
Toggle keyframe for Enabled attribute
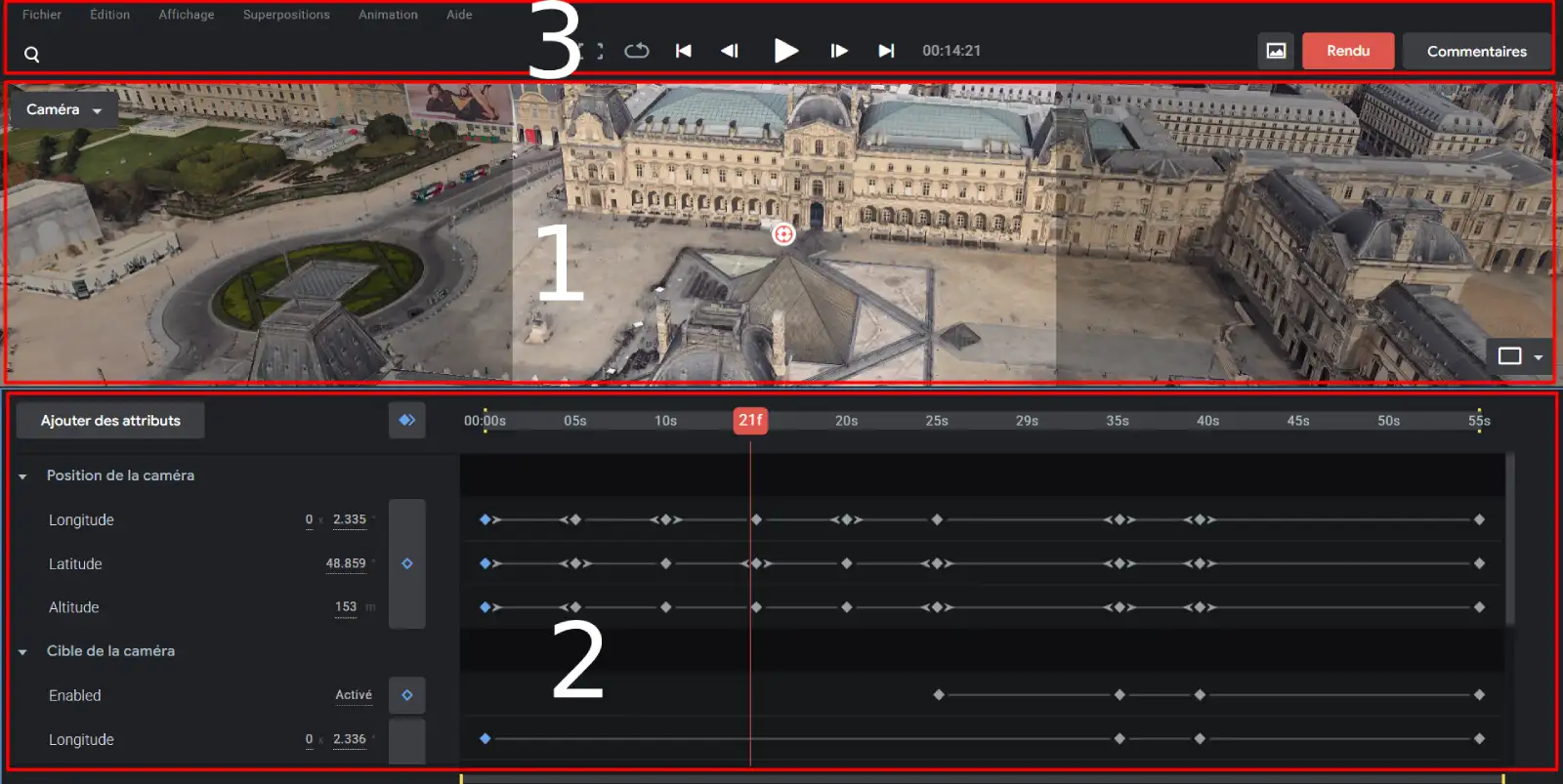pyautogui.click(x=407, y=695)
